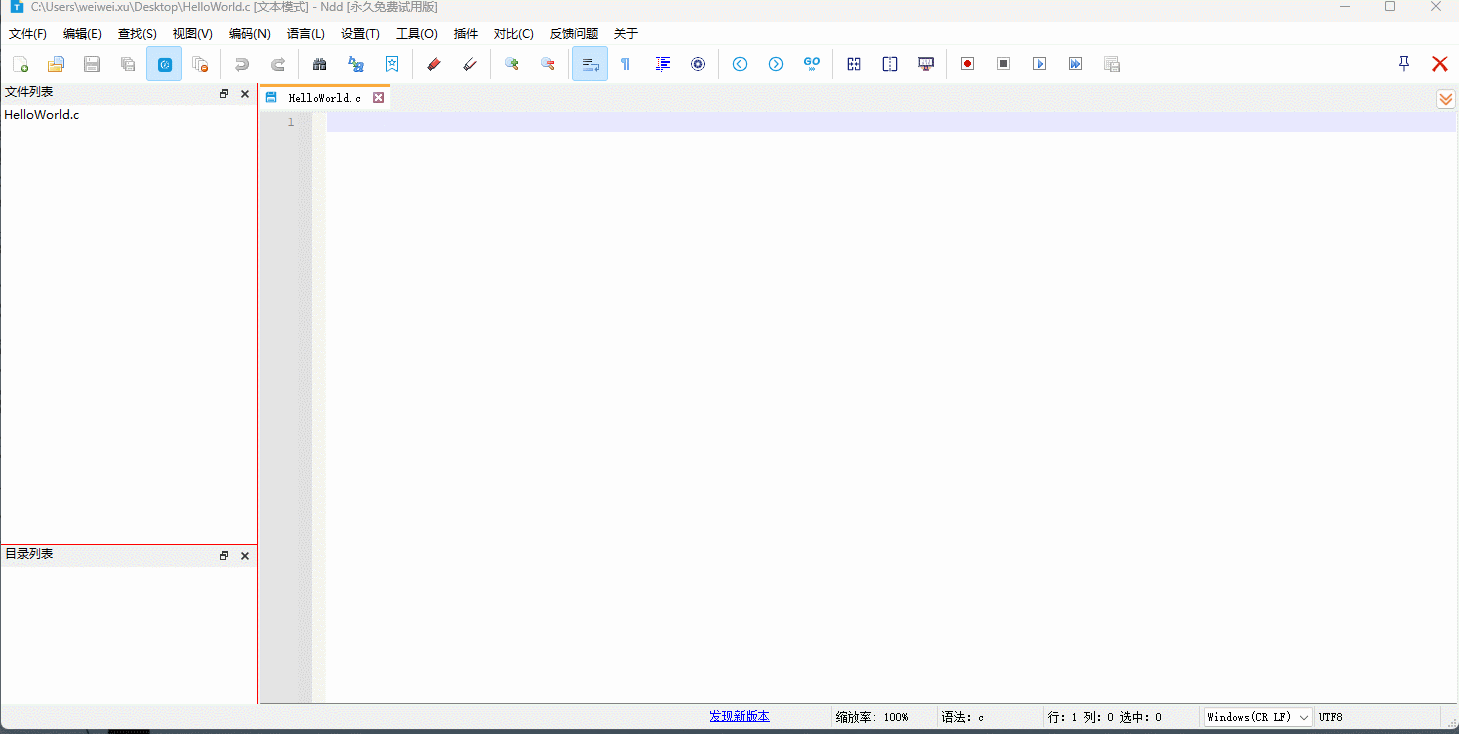Start macro recording with red dot icon
The image size is (1459, 734).
coord(967,64)
